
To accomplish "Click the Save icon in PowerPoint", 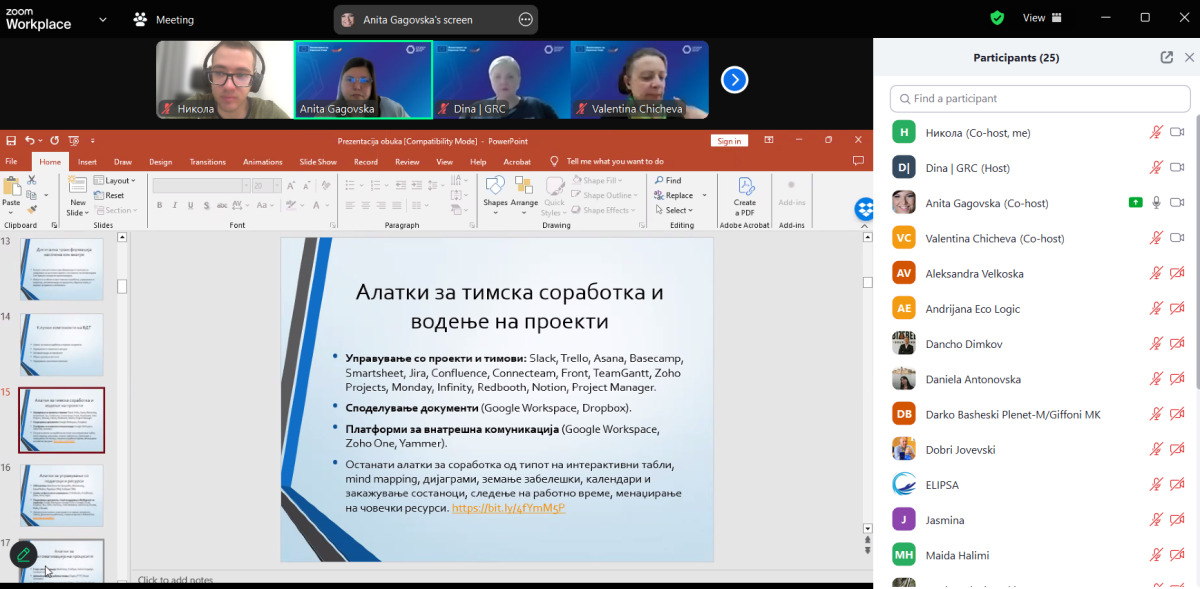I will tap(11, 141).
